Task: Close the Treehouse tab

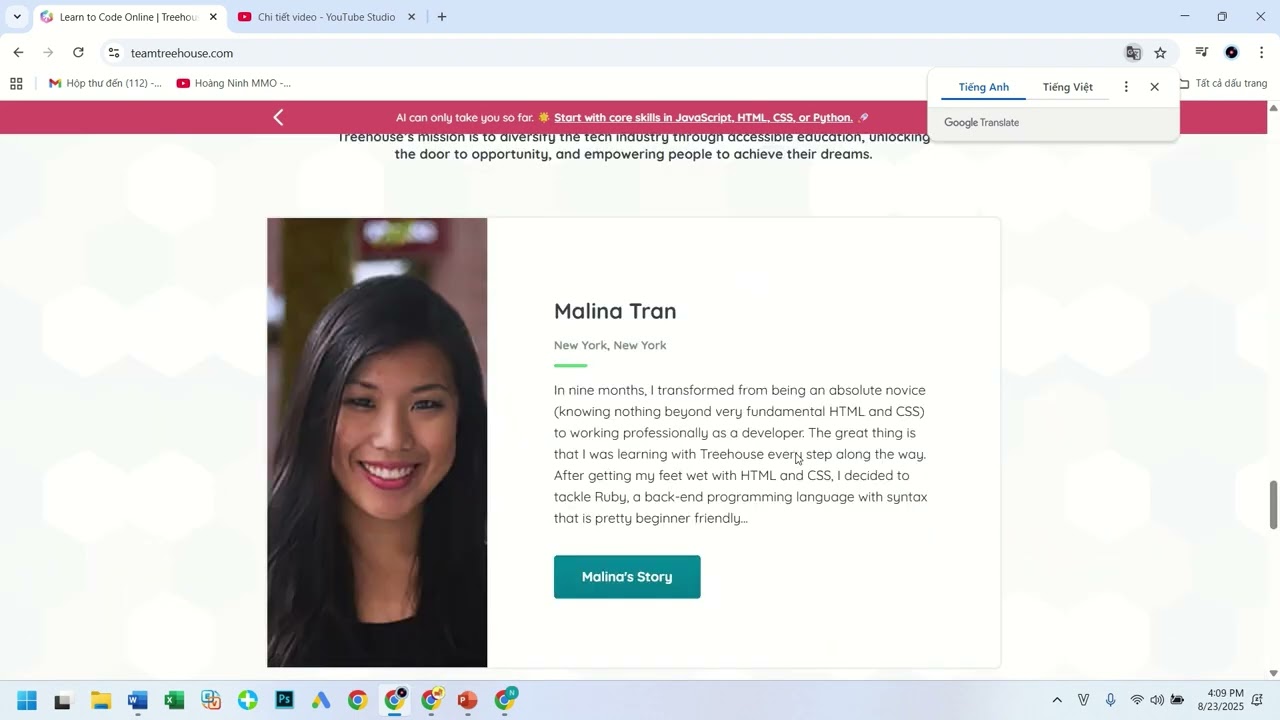Action: pos(213,17)
